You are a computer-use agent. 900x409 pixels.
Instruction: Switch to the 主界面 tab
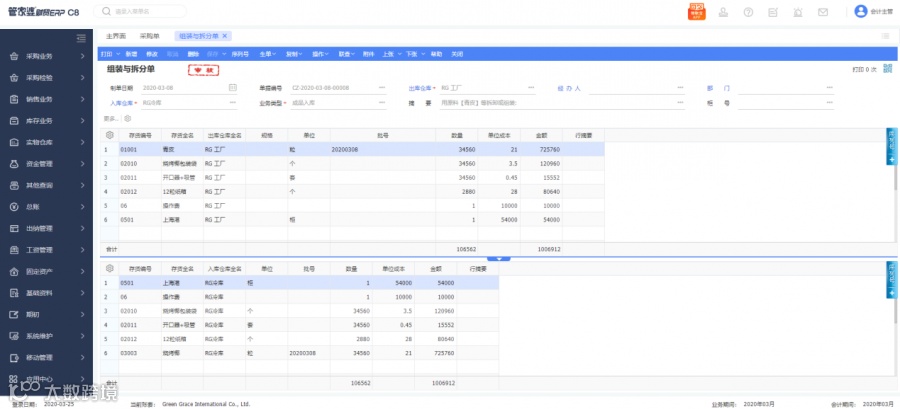click(116, 36)
